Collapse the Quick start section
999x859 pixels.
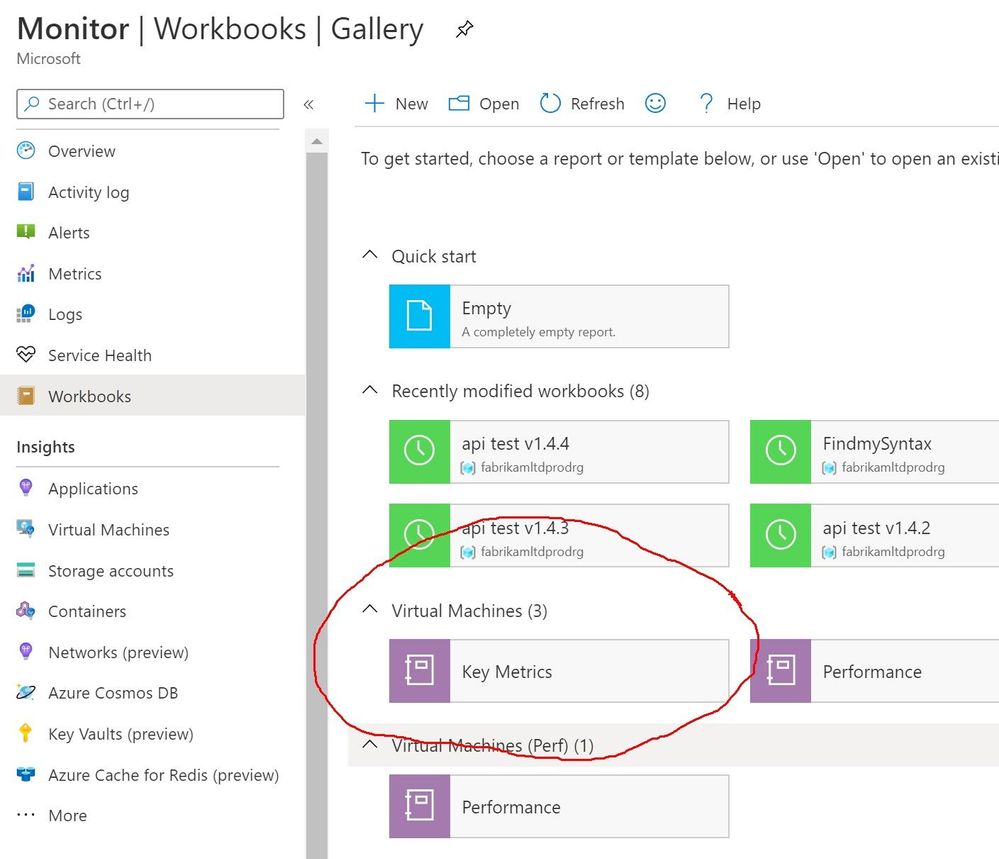click(x=370, y=255)
